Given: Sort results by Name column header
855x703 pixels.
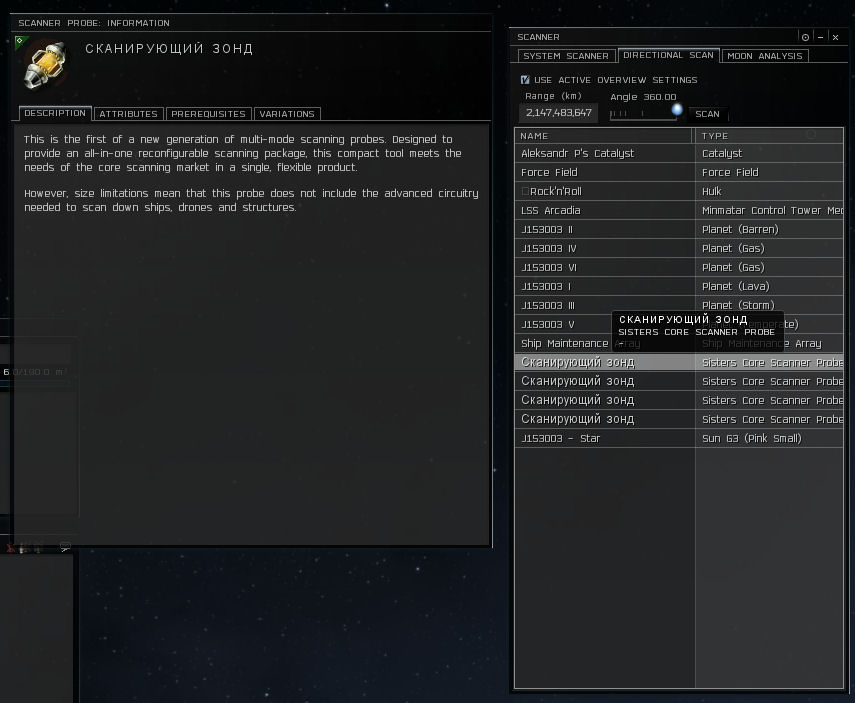Looking at the screenshot, I should tap(603, 136).
